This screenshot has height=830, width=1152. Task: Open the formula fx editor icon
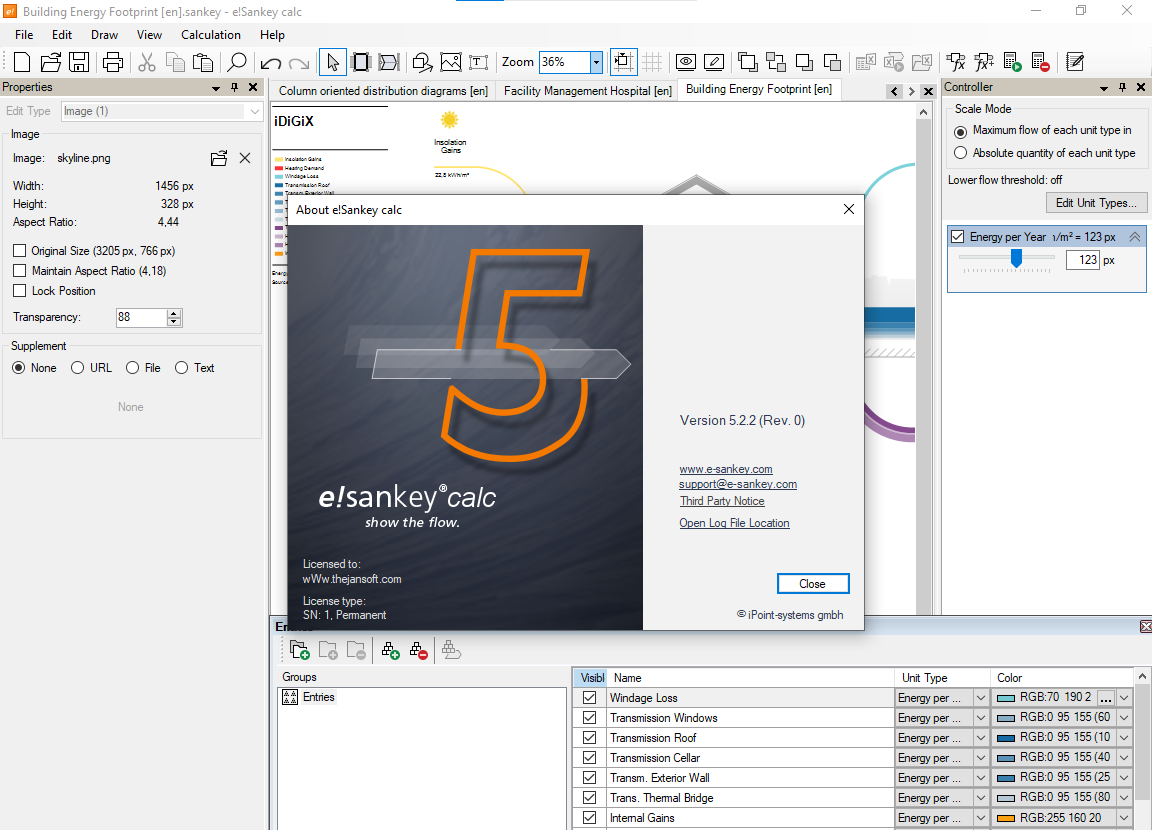pyautogui.click(x=956, y=62)
